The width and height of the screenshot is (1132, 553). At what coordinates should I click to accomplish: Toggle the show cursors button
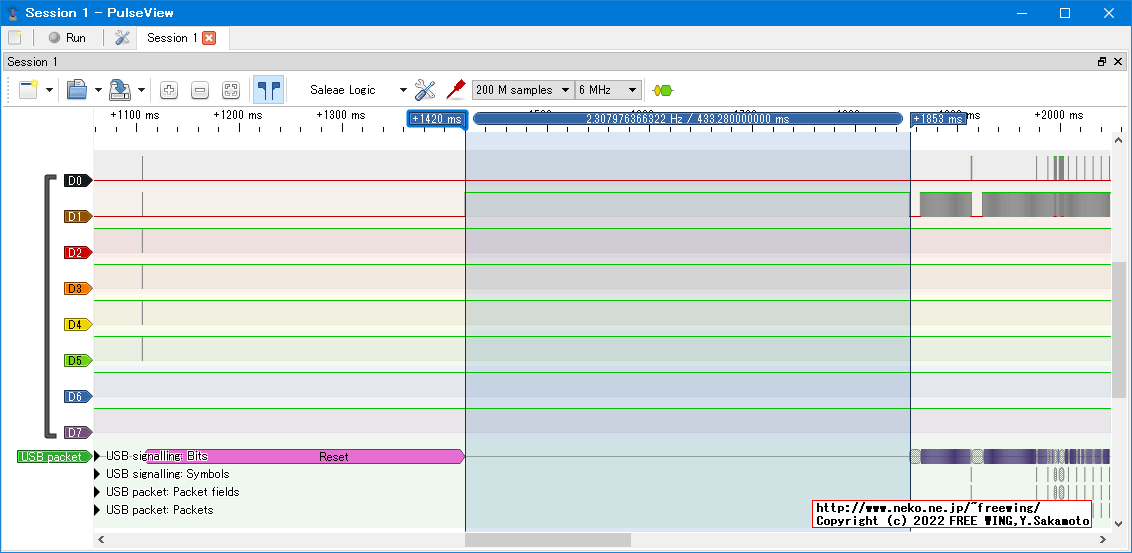coord(267,90)
